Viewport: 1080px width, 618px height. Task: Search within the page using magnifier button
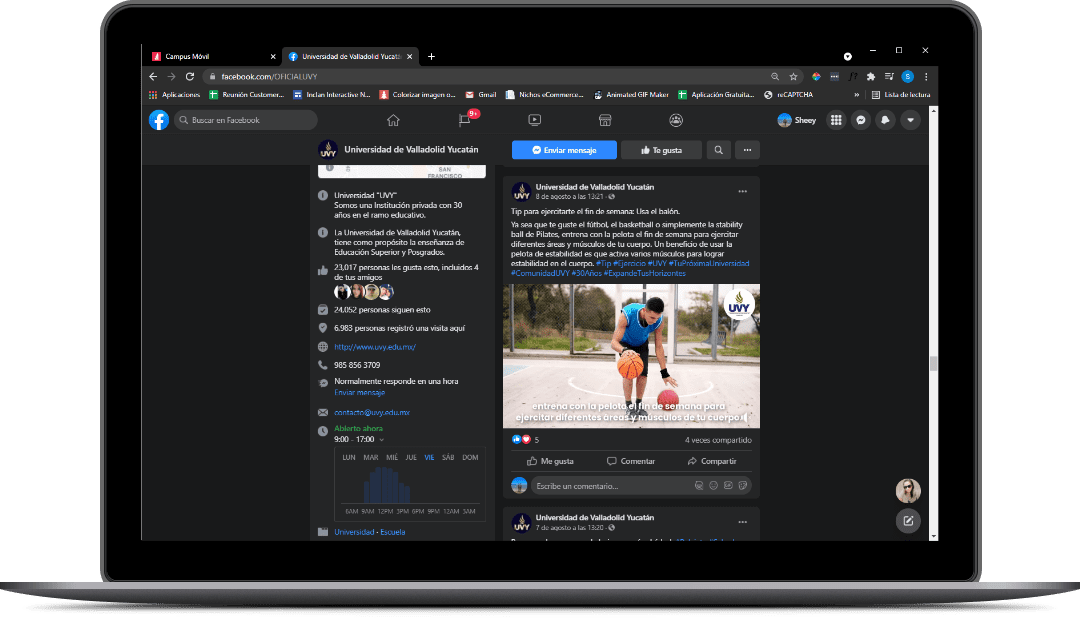point(718,150)
